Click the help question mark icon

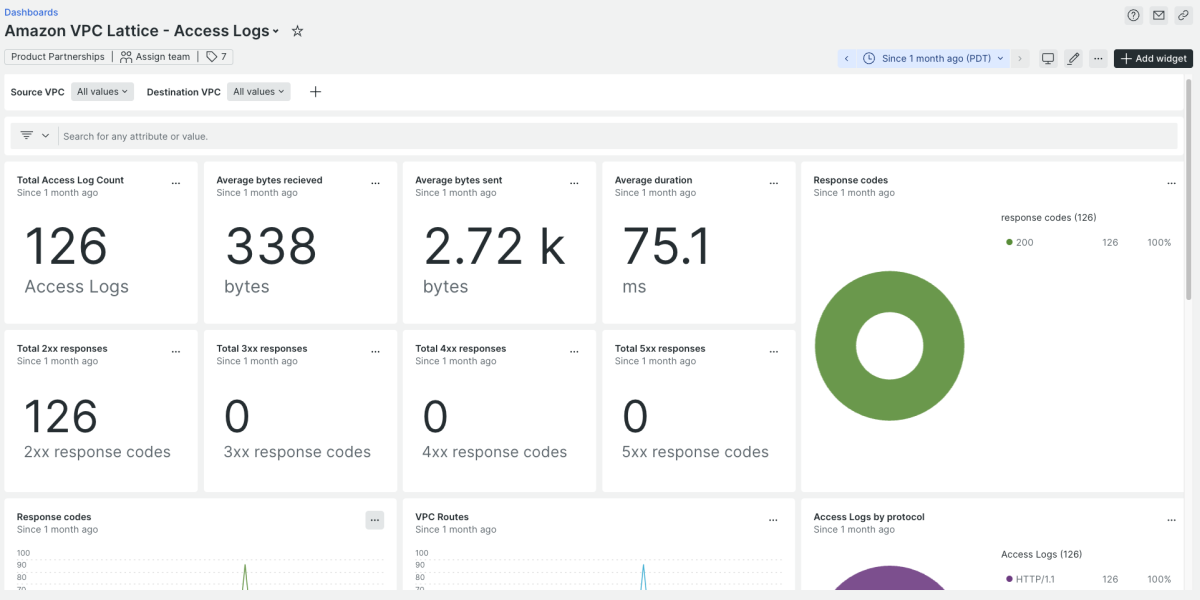click(1133, 15)
